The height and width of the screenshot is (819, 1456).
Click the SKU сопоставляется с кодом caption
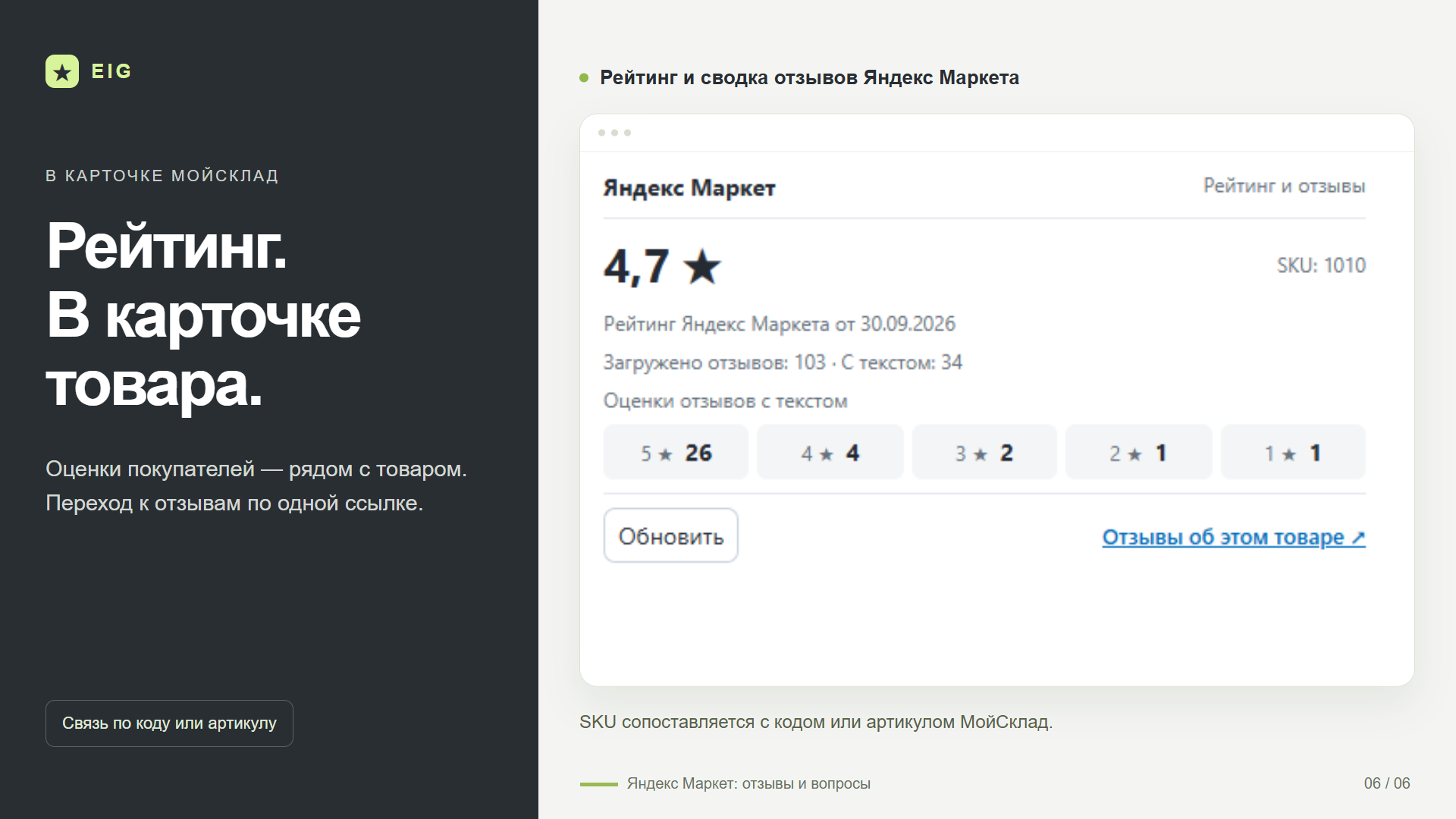(x=816, y=722)
